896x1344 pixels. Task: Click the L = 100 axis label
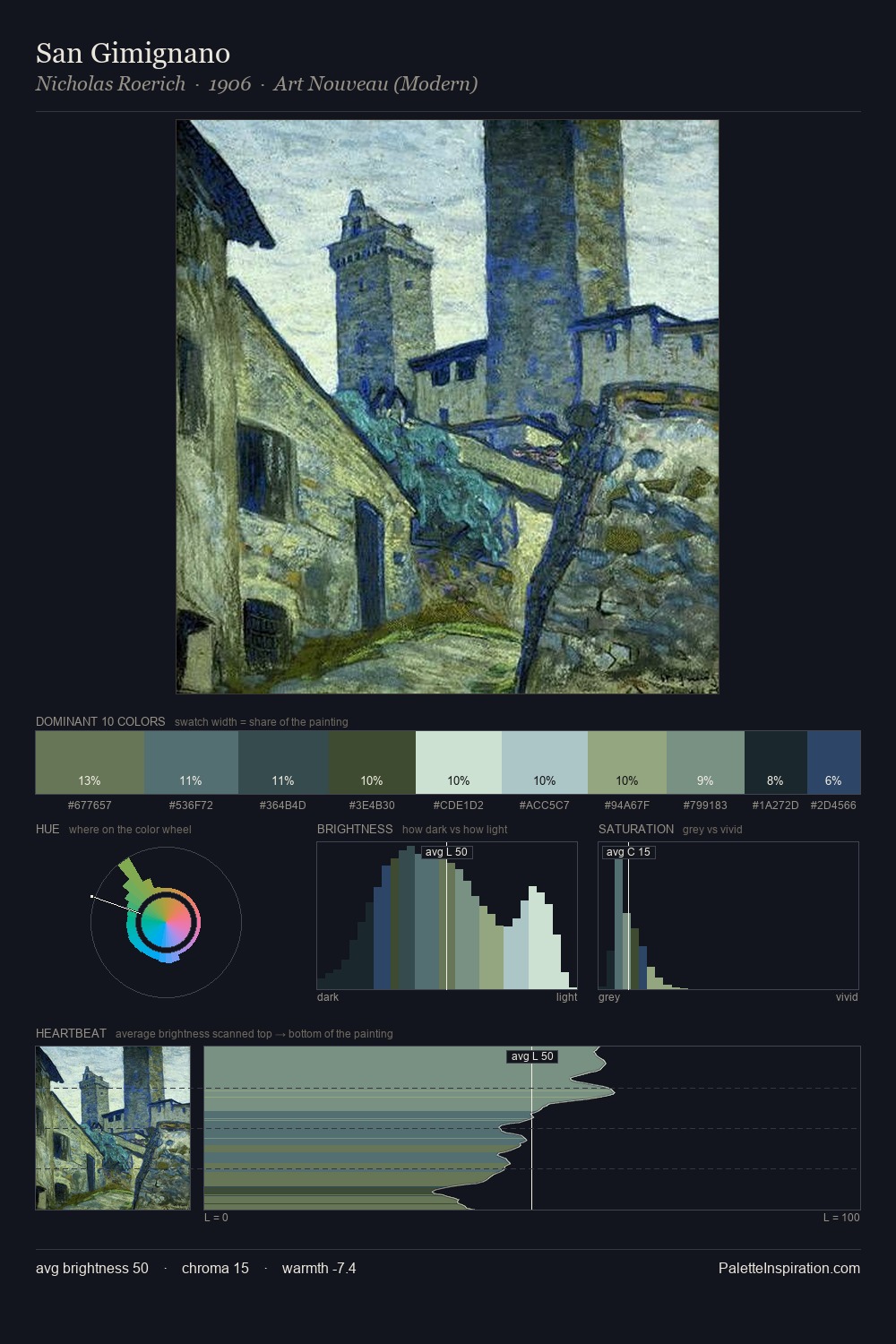point(841,1218)
